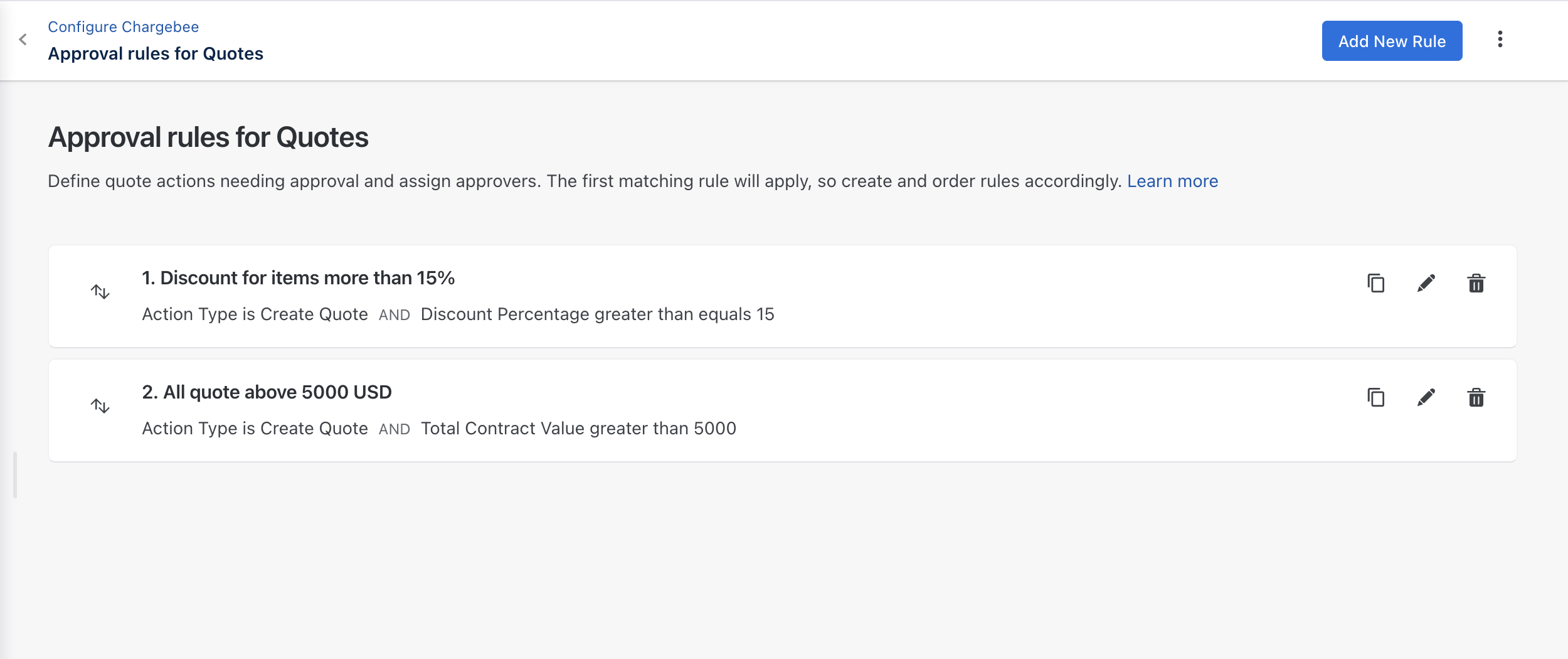Viewport: 1568px width, 659px height.
Task: Select the rule title All quote above 5000 USD
Action: 267,392
